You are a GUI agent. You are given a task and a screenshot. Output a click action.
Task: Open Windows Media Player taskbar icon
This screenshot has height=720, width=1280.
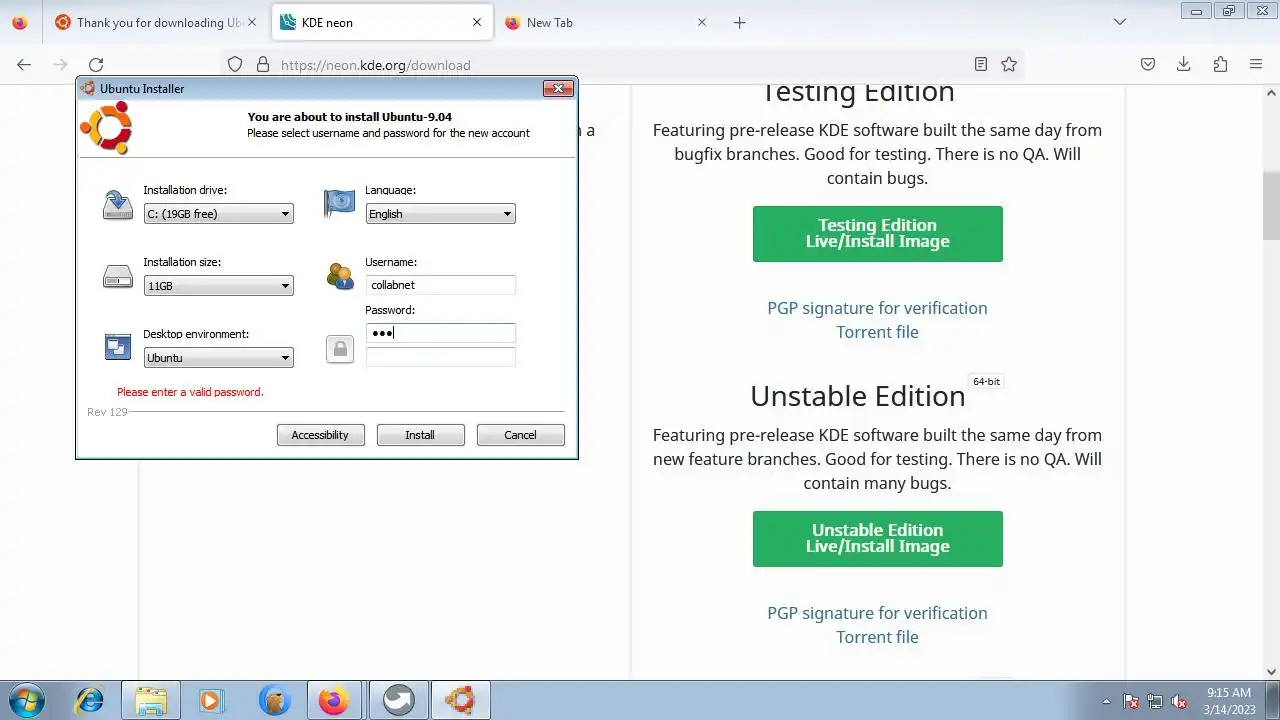pyautogui.click(x=212, y=700)
